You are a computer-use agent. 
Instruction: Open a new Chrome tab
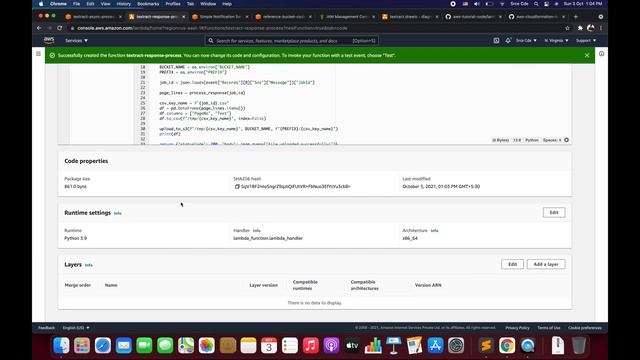[576, 17]
